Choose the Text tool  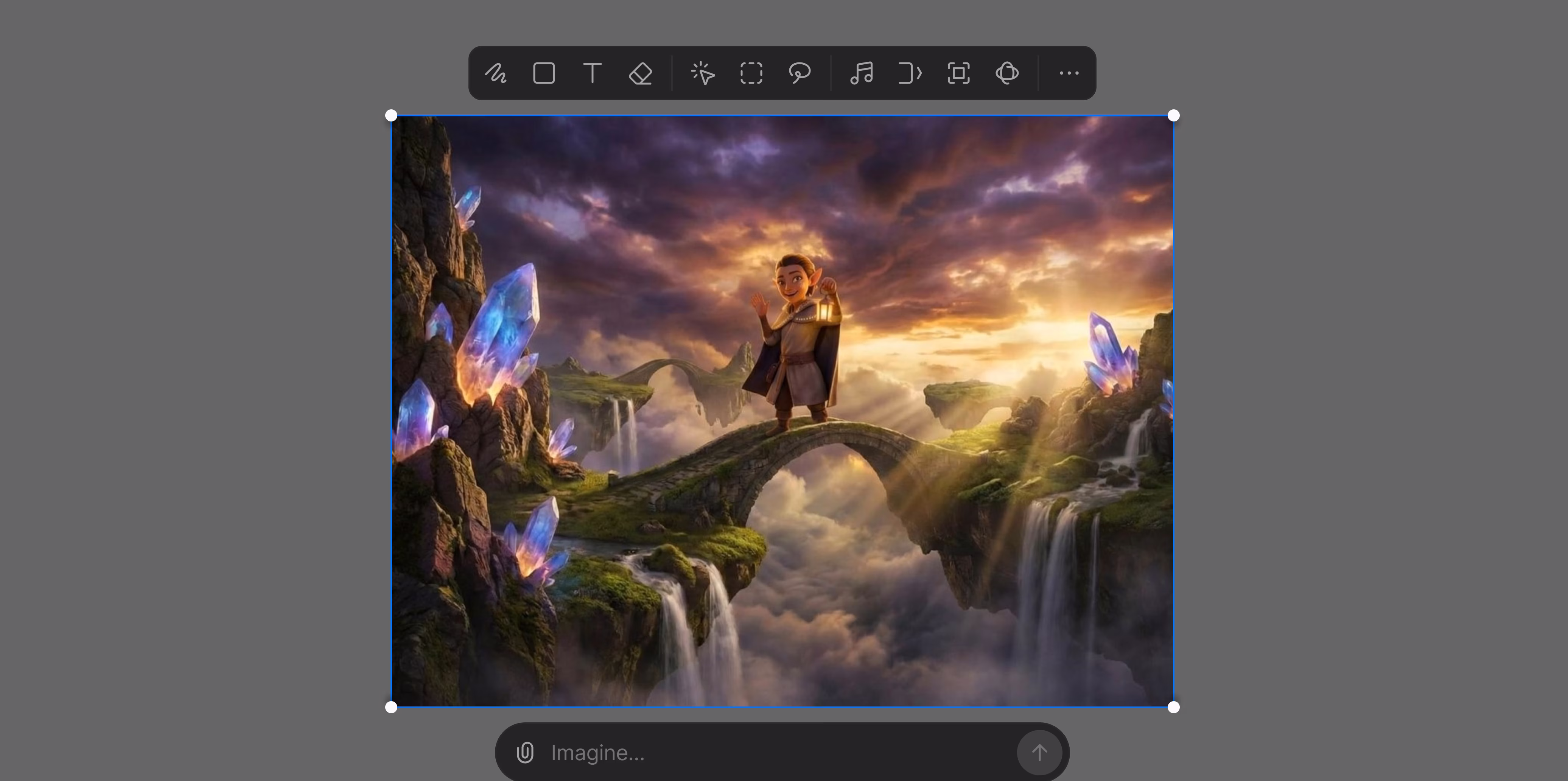(592, 74)
